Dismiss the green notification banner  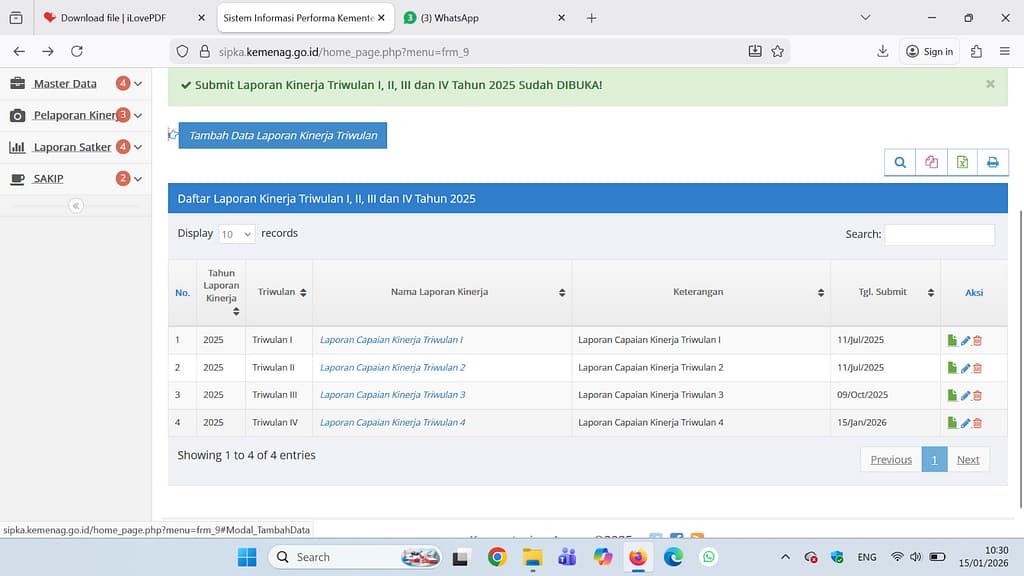click(990, 84)
